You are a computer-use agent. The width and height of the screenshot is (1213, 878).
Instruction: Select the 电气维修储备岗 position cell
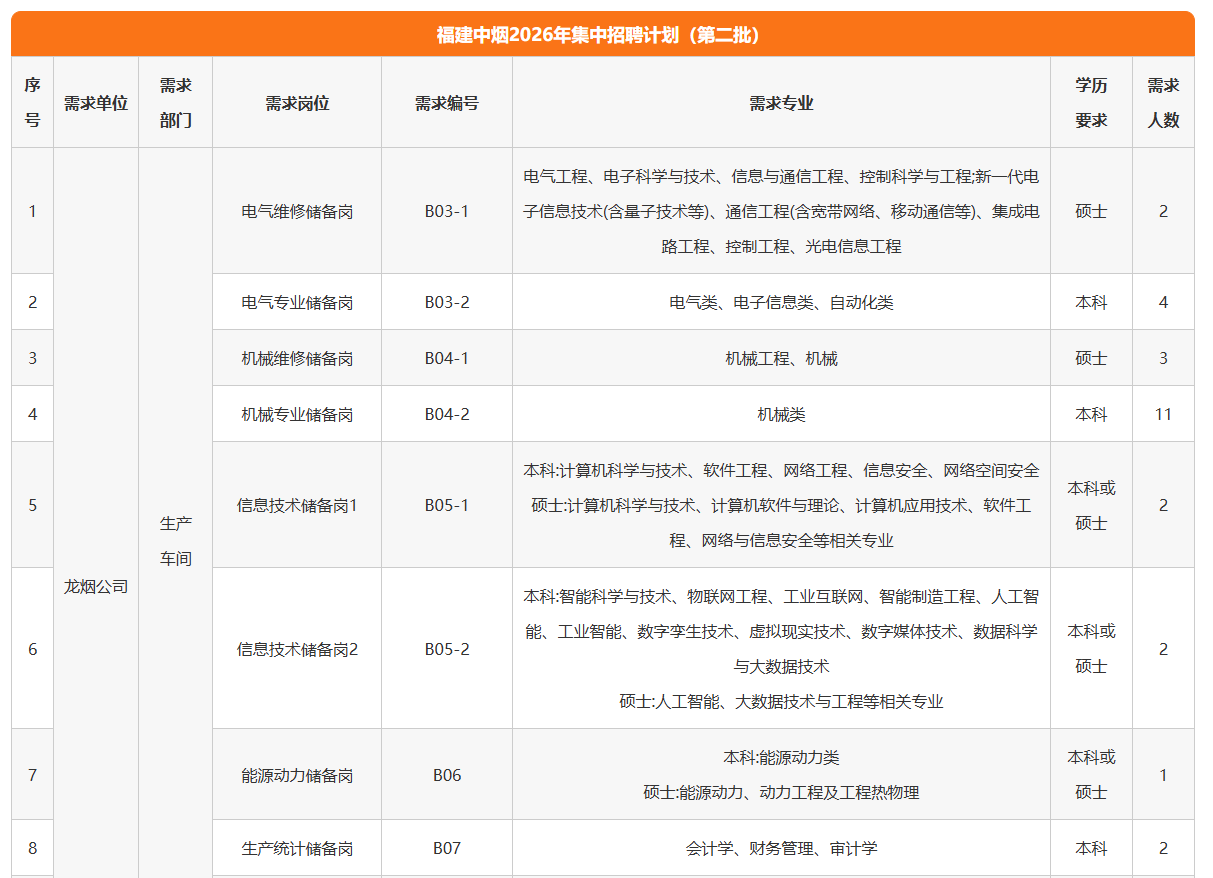tap(297, 211)
